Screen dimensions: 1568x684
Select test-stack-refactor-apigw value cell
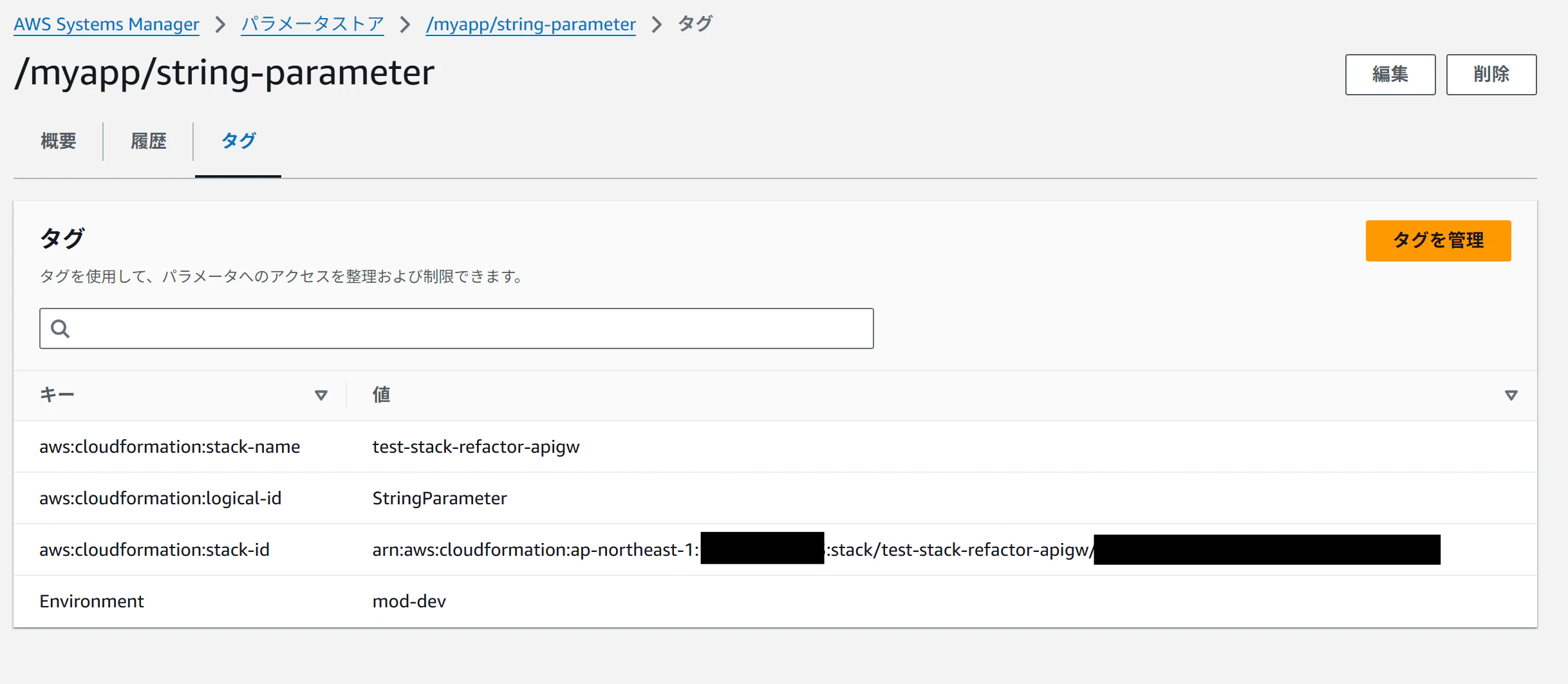[476, 447]
